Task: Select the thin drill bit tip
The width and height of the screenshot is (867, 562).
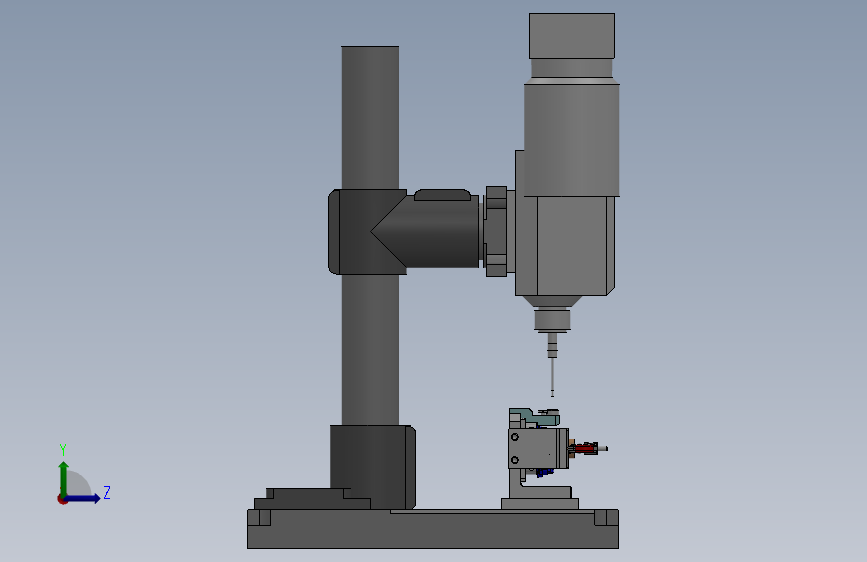Action: pyautogui.click(x=552, y=376)
